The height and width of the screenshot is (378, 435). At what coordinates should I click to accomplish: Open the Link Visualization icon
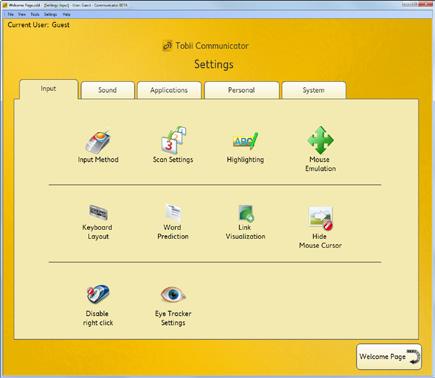pos(246,213)
